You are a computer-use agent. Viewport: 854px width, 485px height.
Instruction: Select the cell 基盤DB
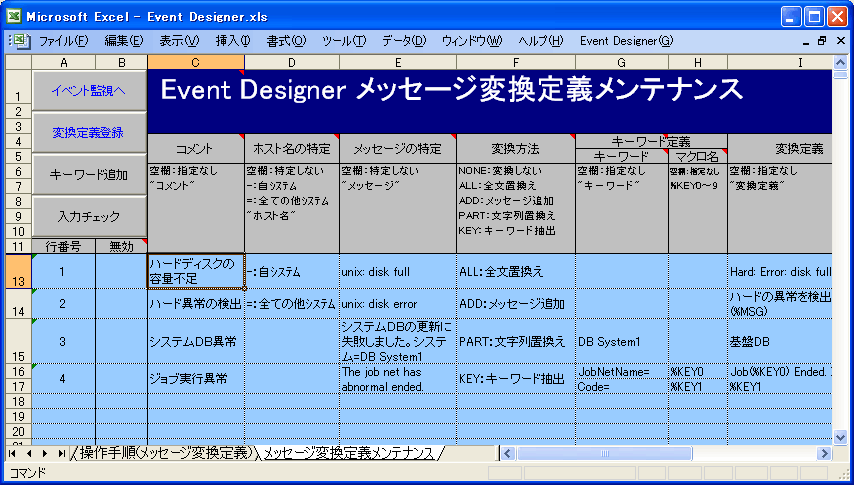click(x=780, y=342)
